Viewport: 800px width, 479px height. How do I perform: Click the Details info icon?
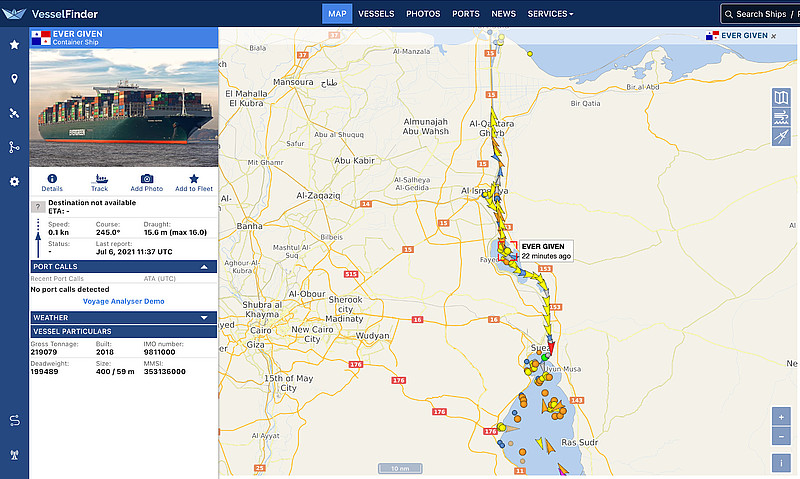(52, 178)
